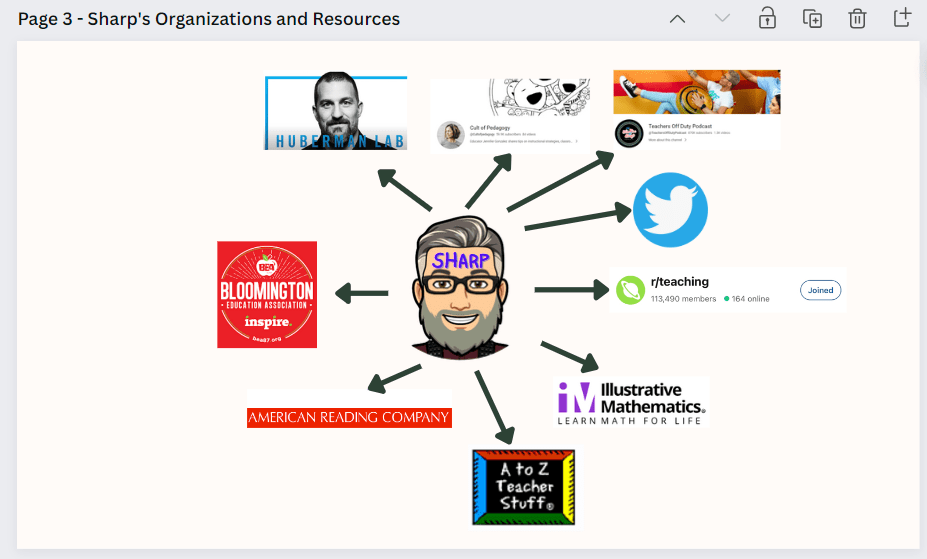Edit the page title 'Sharp's Organizations and Resources'
Screen dimensions: 927x559
[244, 19]
